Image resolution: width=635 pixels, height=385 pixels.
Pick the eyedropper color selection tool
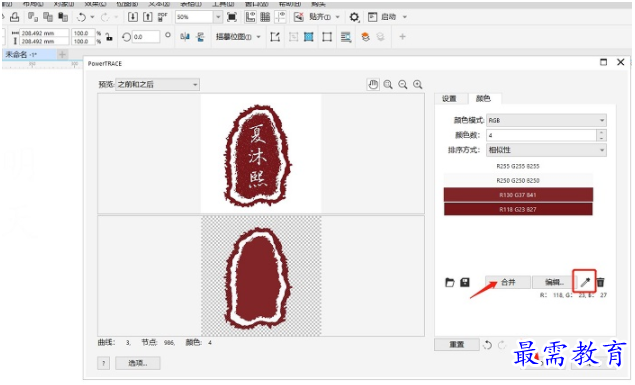pos(584,282)
